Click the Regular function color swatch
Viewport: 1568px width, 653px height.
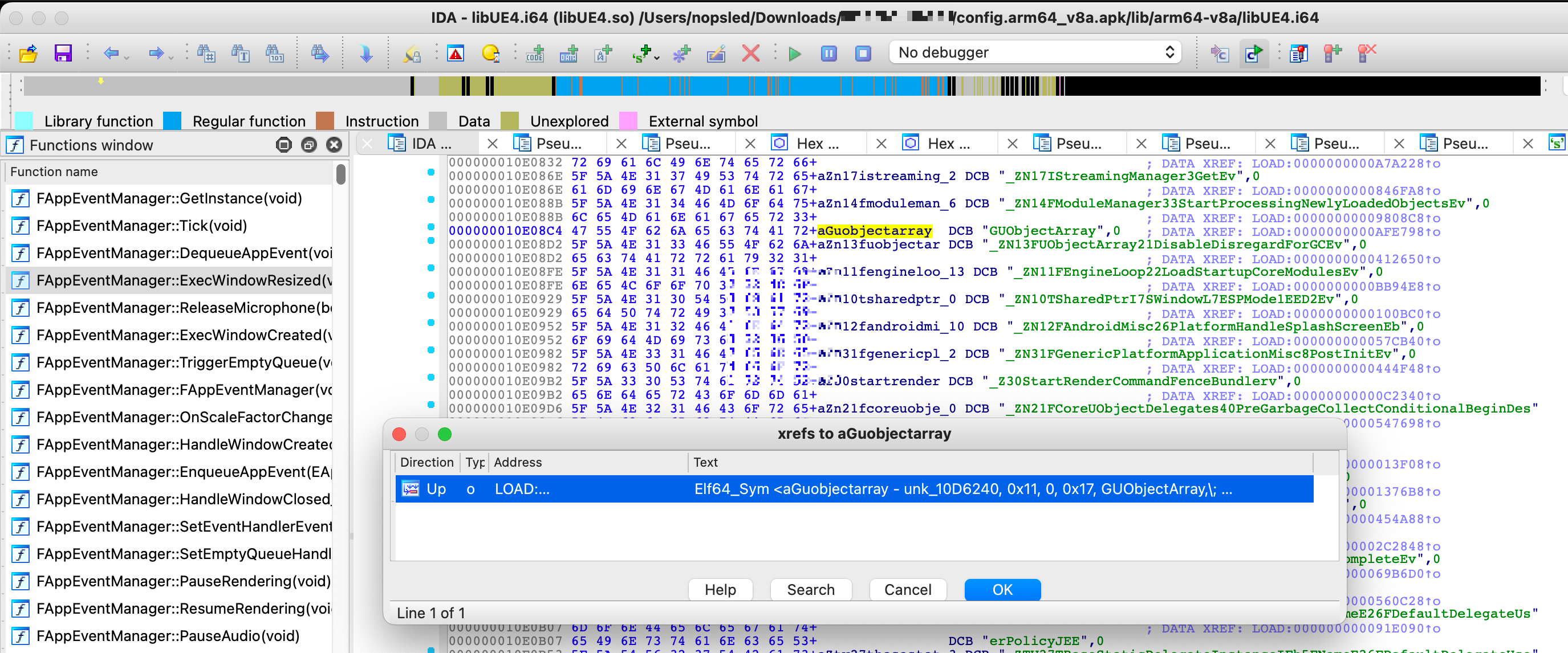click(x=172, y=121)
